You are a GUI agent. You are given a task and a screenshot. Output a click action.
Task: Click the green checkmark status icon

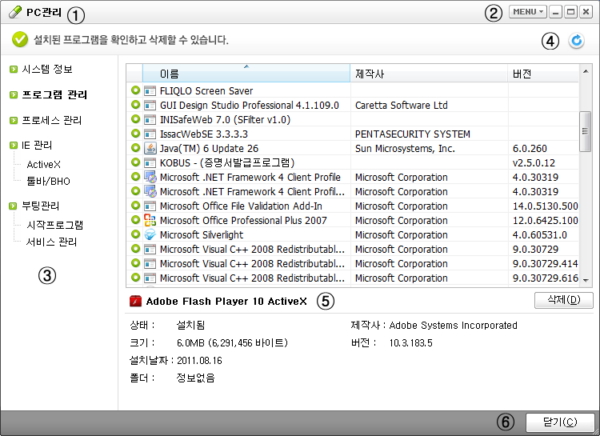tap(20, 39)
